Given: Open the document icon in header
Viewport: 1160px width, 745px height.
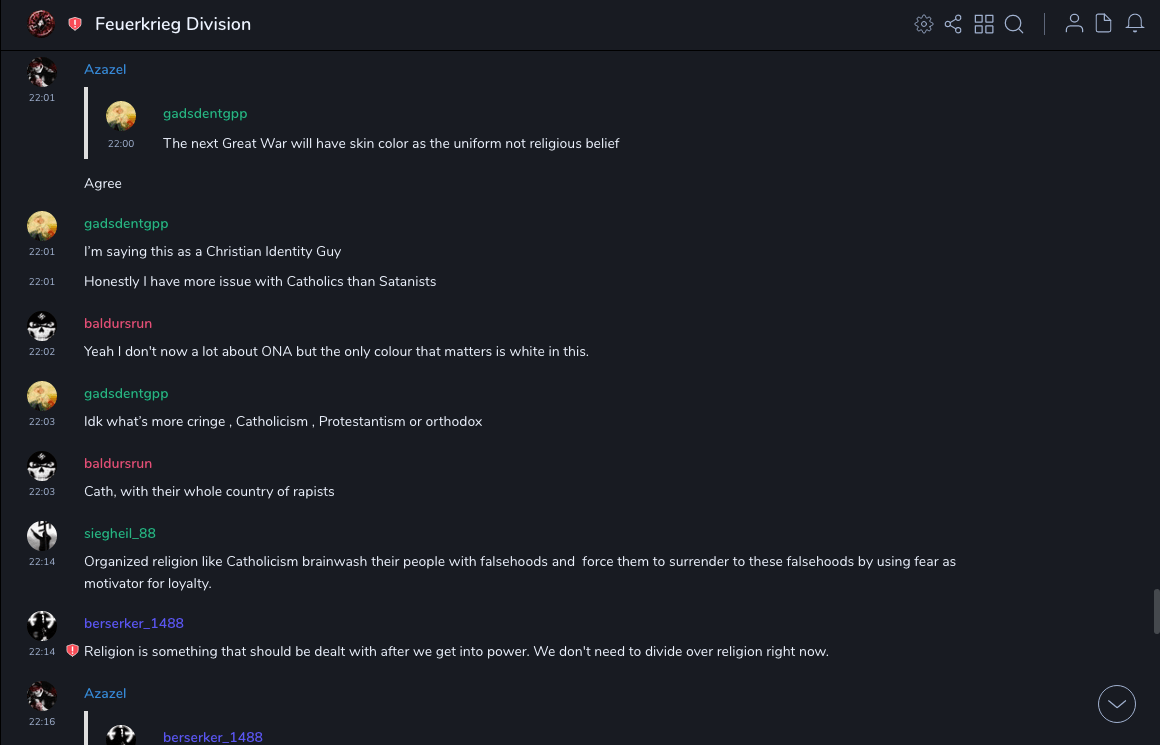Looking at the screenshot, I should click(1103, 24).
